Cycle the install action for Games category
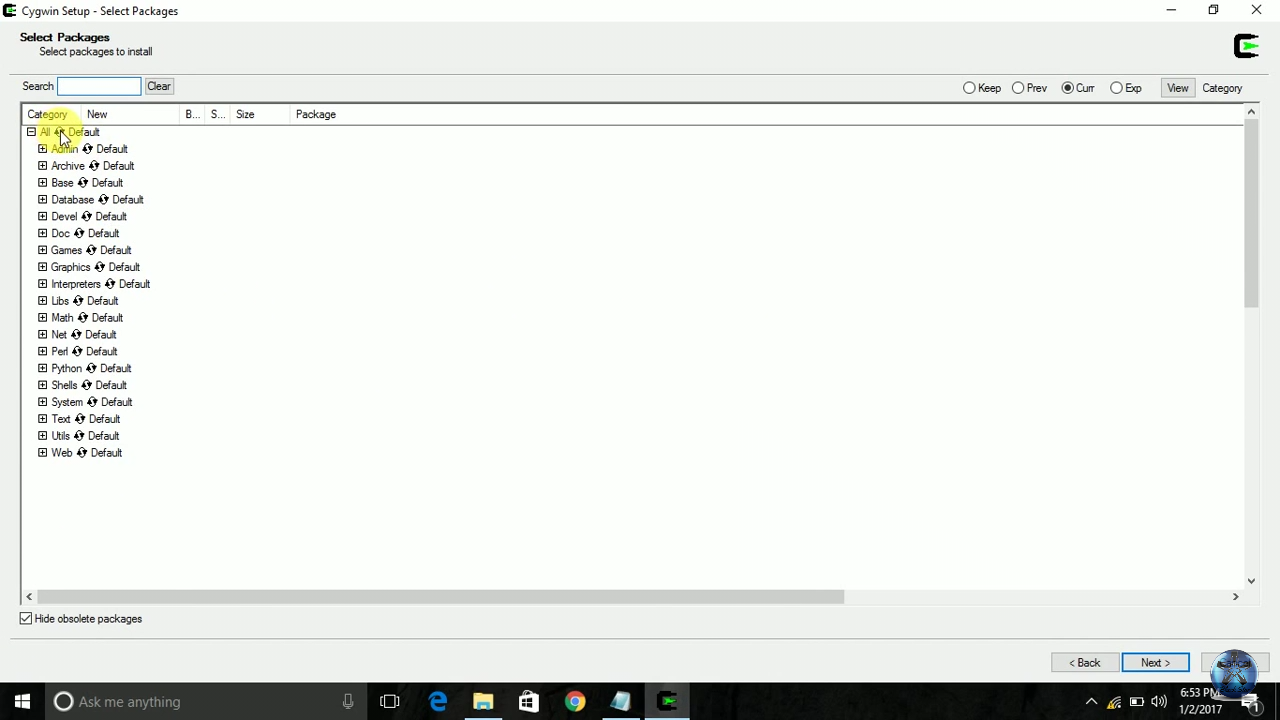The image size is (1280, 720). (90, 251)
